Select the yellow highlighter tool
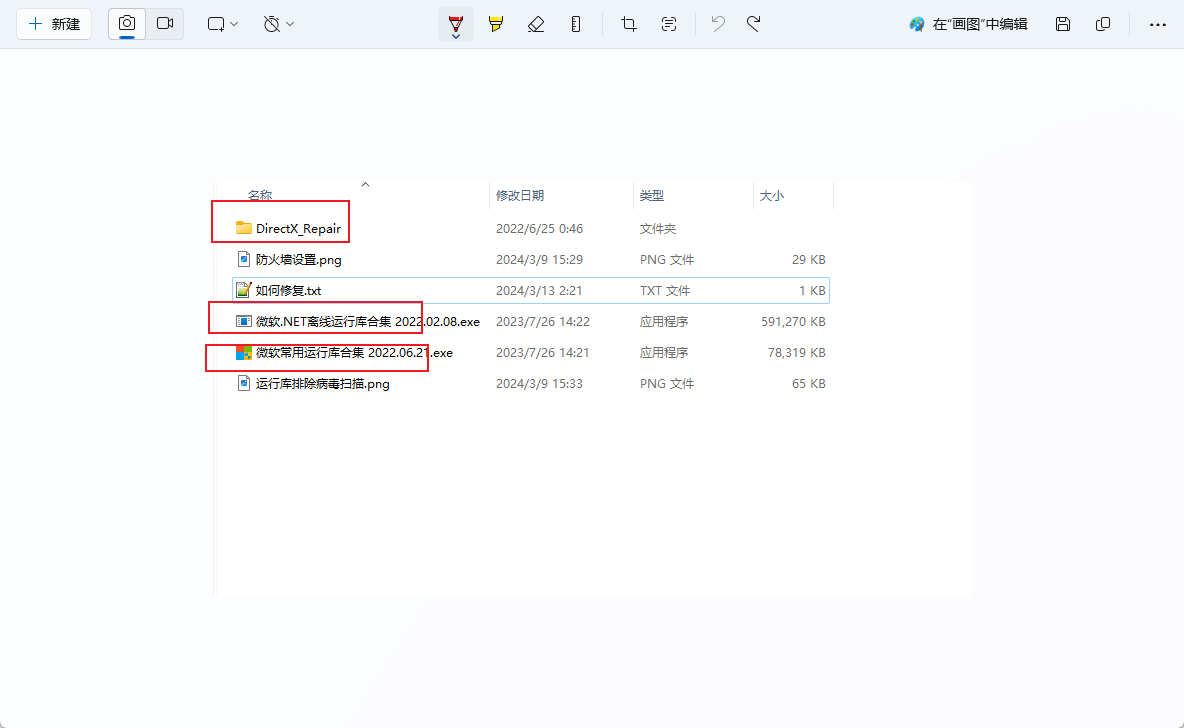This screenshot has width=1184, height=728. 496,24
